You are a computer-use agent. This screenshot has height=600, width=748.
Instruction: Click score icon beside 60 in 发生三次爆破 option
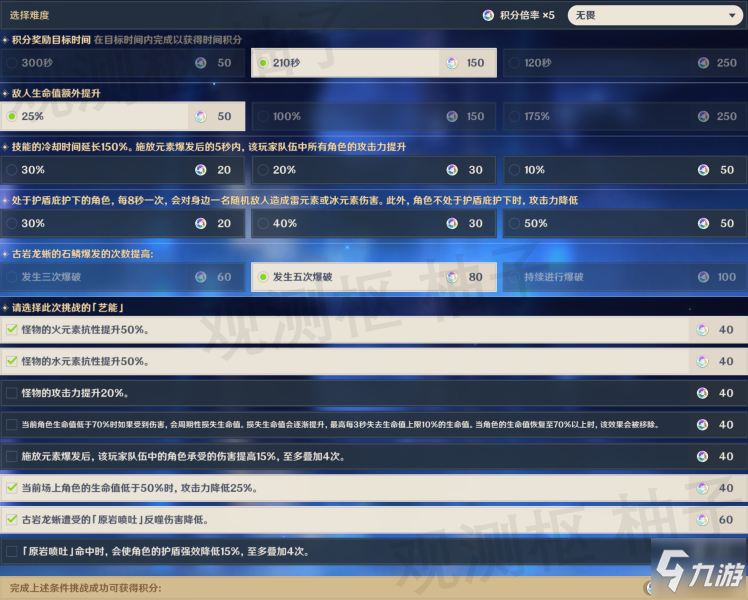pos(201,277)
